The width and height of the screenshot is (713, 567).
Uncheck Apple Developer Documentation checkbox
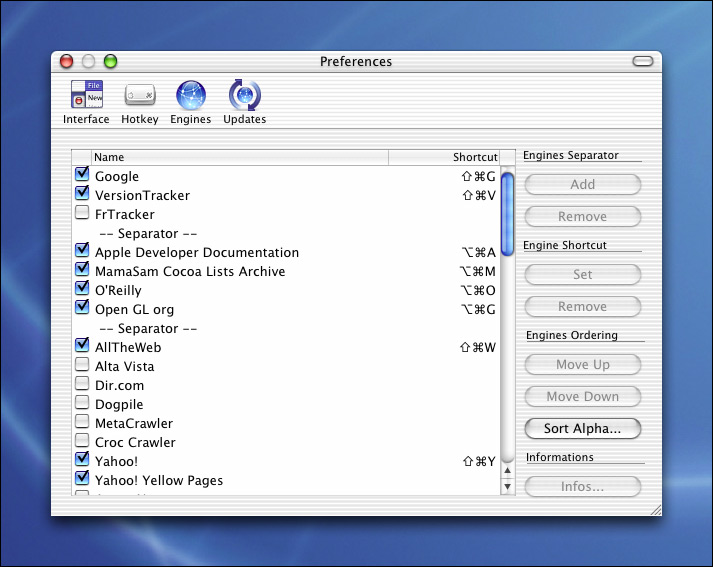pos(82,250)
